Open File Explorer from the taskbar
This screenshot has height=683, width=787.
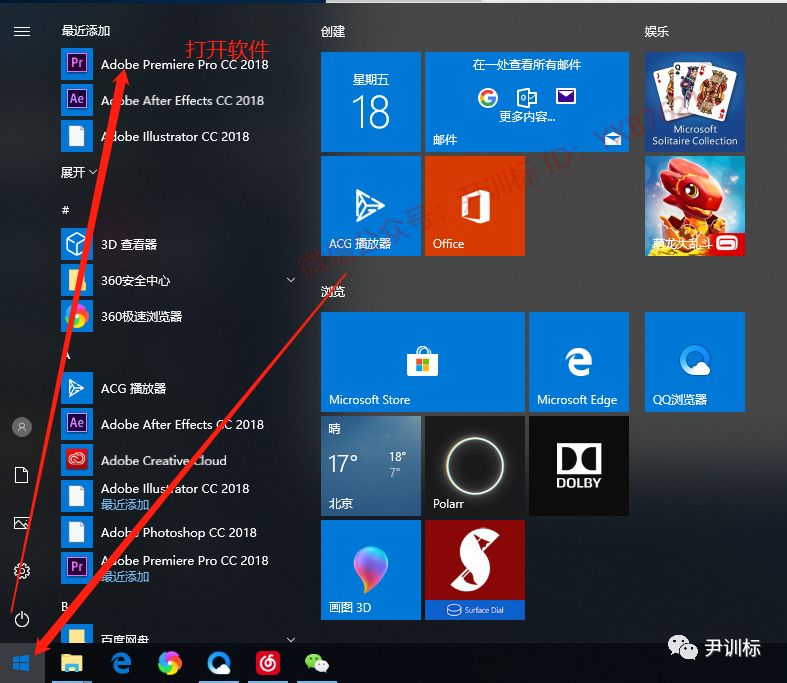point(71,663)
